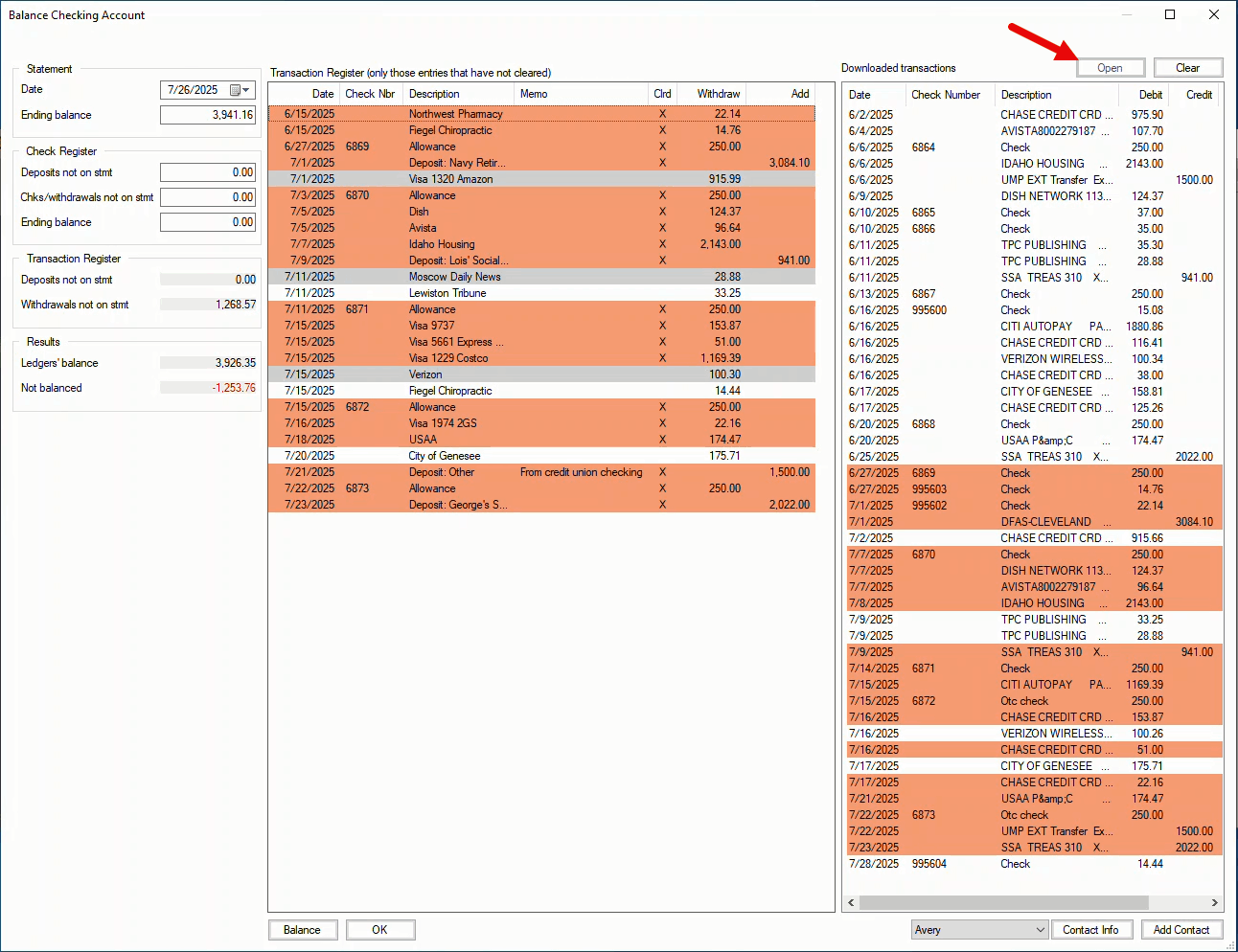
Task: Select downloaded 7/2/2025 CHASE CREDIT CRD row
Action: (1033, 538)
